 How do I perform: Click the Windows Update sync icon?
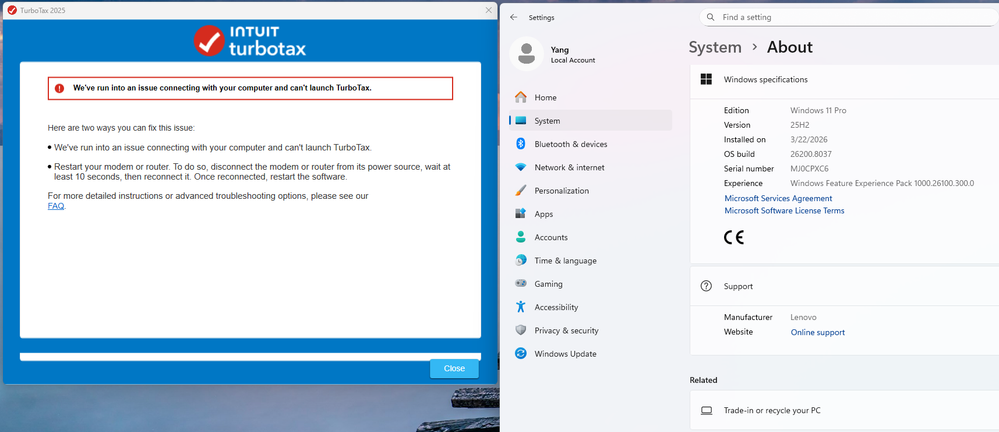(x=521, y=354)
